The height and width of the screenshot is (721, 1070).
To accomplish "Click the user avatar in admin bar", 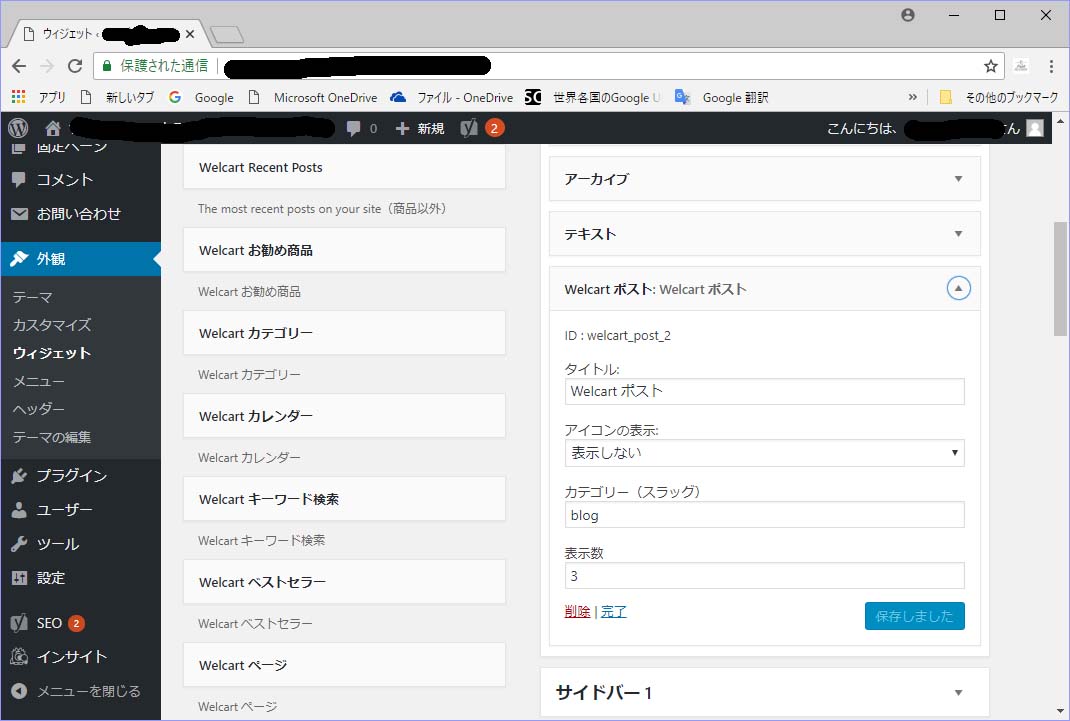I will [1035, 128].
